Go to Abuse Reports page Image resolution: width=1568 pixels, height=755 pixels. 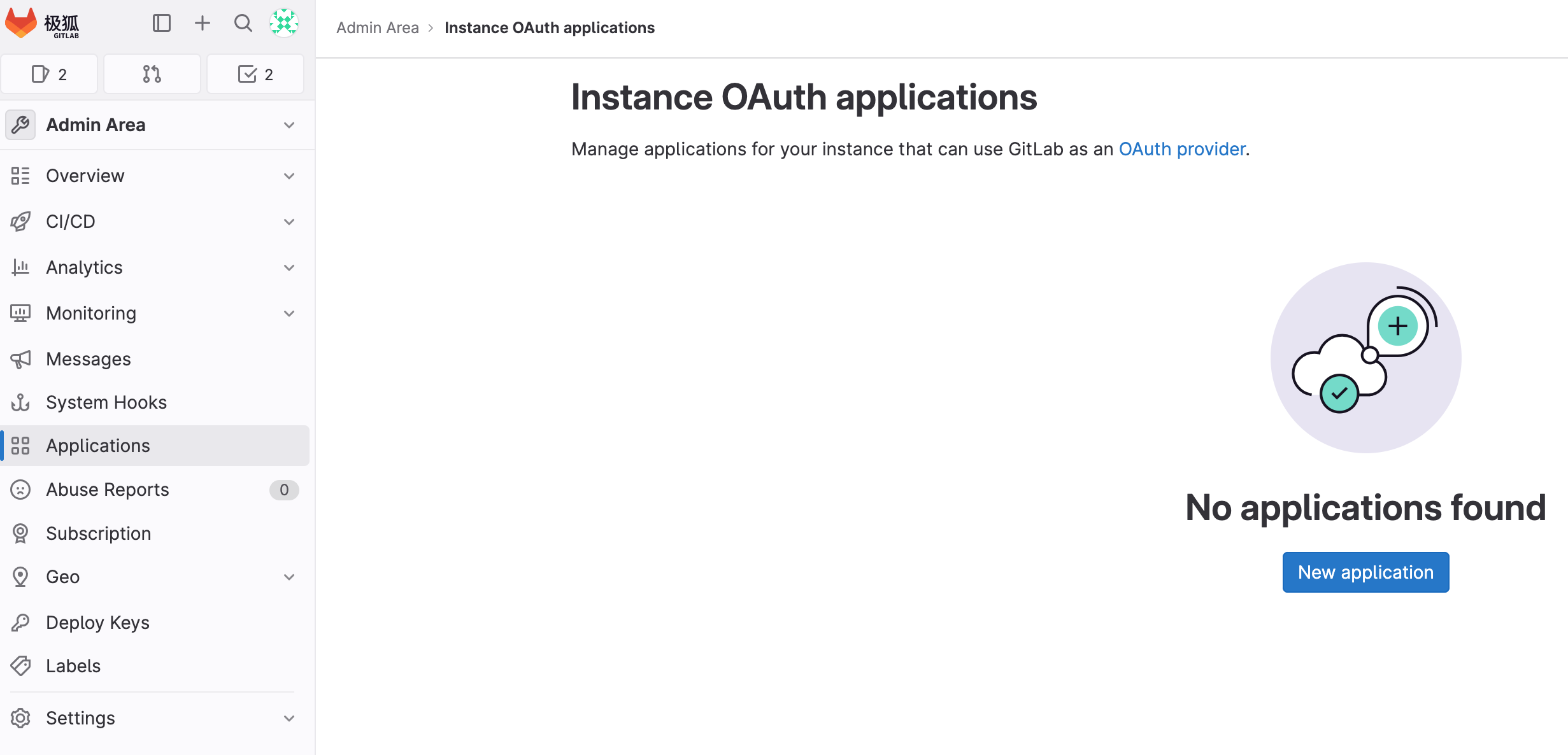(x=108, y=490)
